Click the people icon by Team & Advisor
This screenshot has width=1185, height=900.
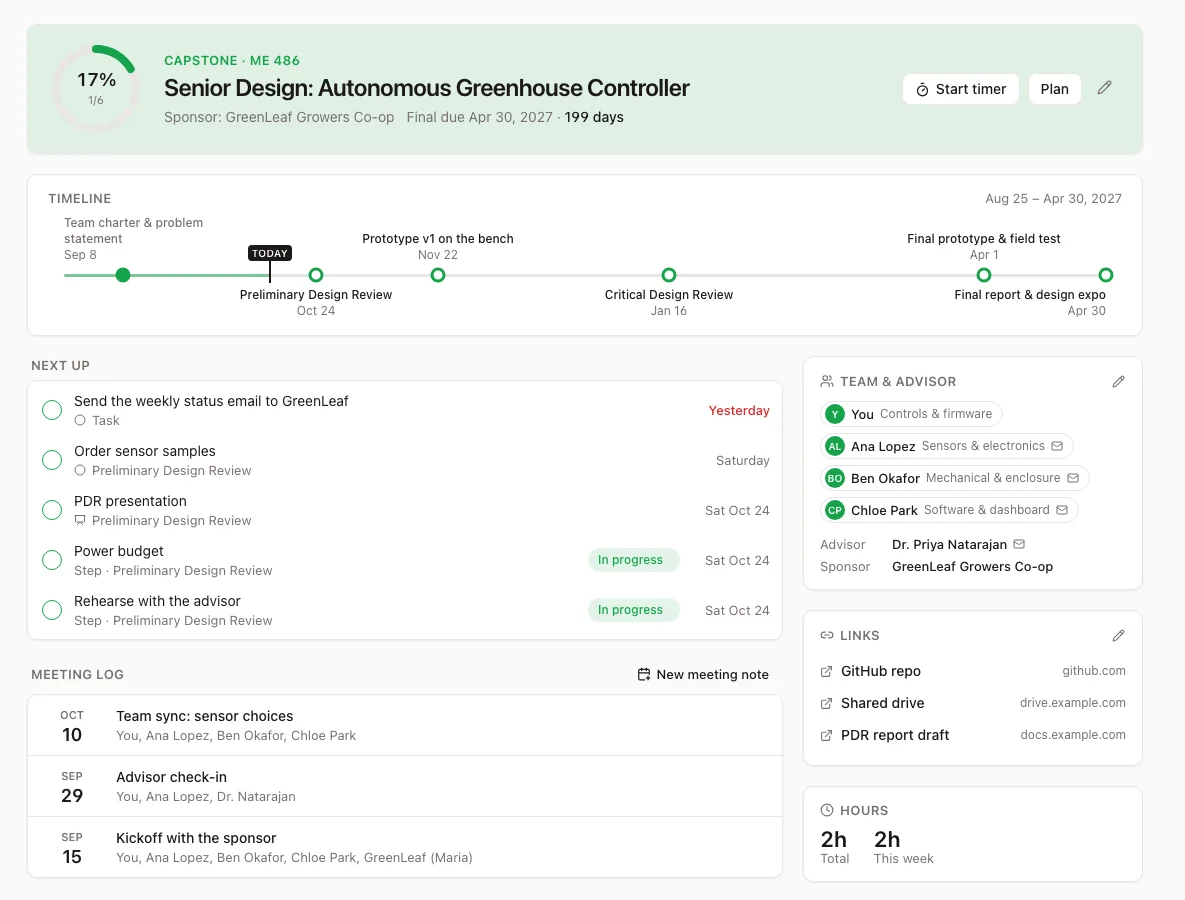tap(828, 382)
